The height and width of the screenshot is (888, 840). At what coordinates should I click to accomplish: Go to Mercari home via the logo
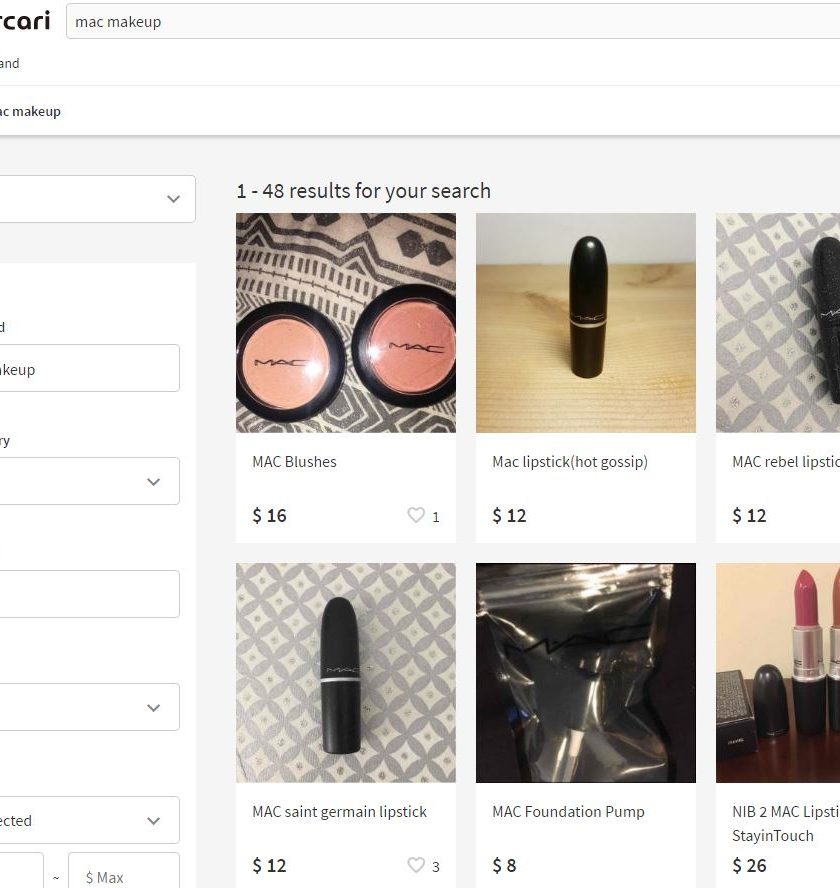coord(25,20)
